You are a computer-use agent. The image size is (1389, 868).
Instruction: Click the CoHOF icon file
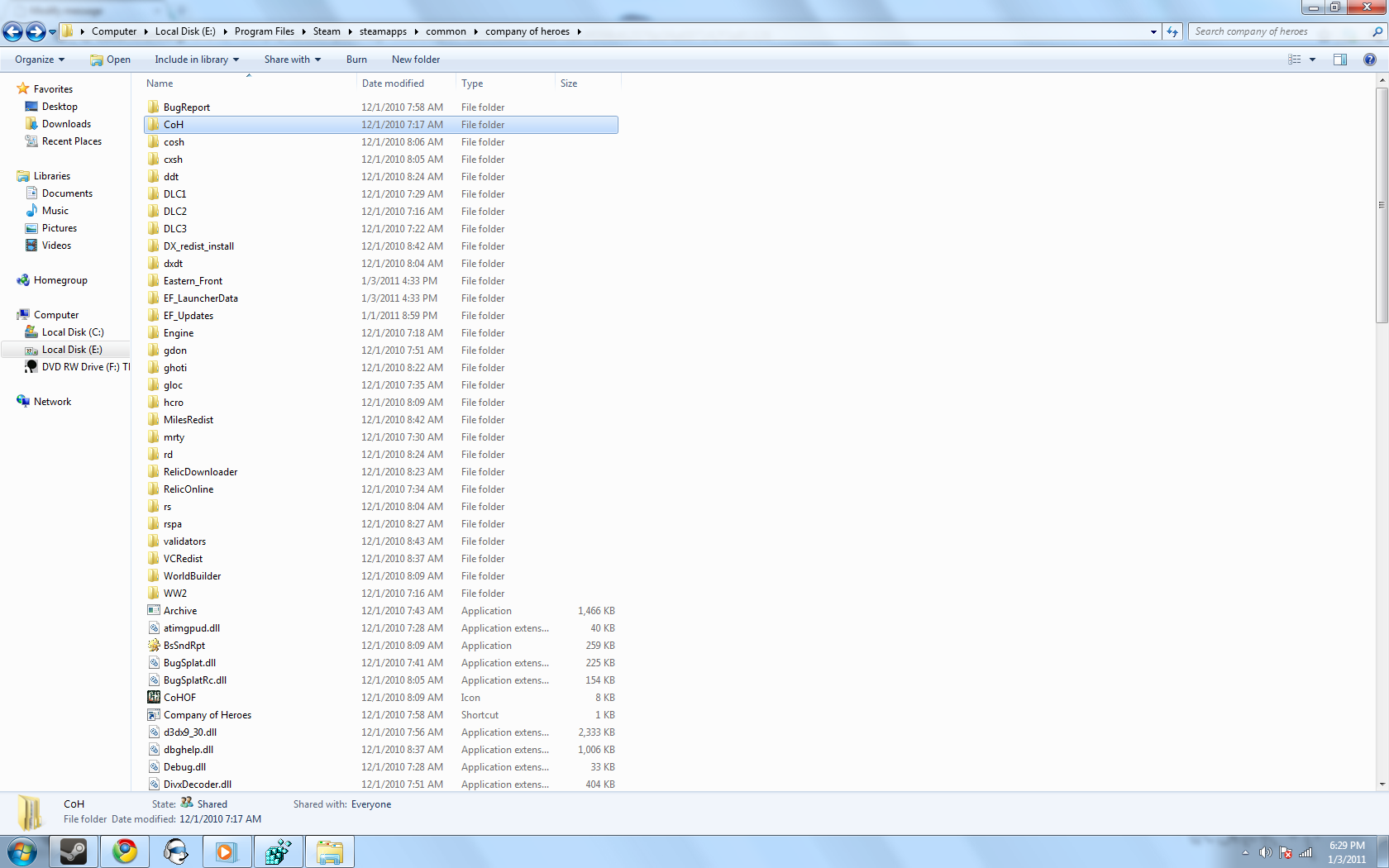pos(154,697)
